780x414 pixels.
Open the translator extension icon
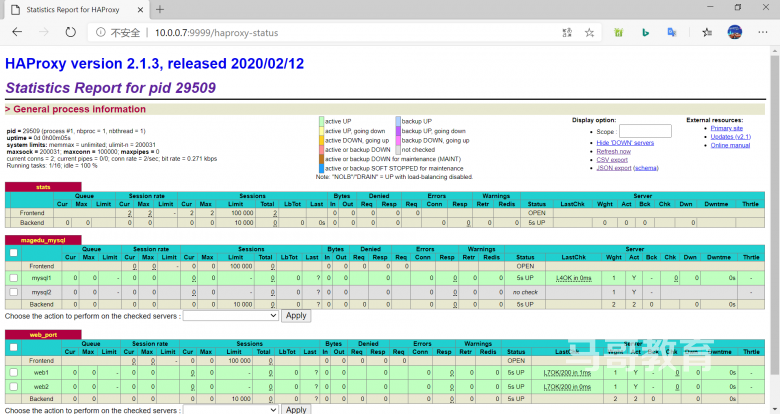point(672,33)
